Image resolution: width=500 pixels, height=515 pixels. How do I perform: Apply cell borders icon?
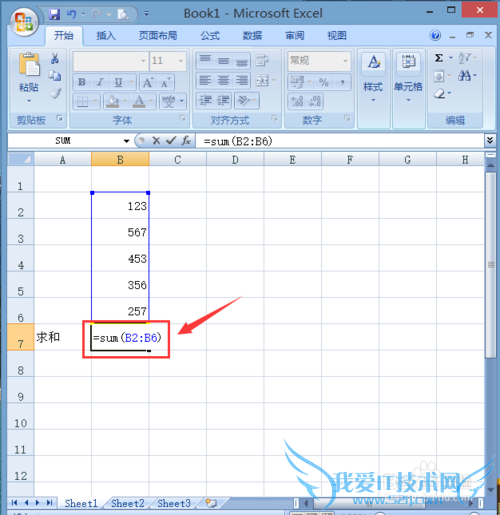[x=82, y=101]
